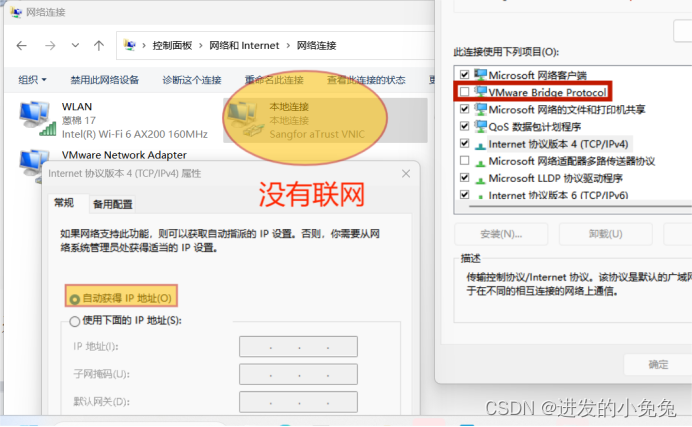This screenshot has height=427, width=692.
Task: Enable VMware Bridge Protocol checkbox
Action: [x=464, y=92]
